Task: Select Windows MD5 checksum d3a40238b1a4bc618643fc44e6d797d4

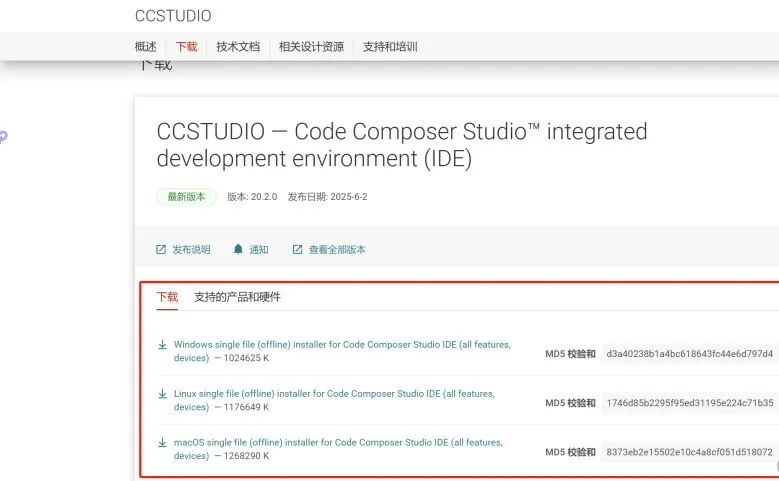Action: 690,354
